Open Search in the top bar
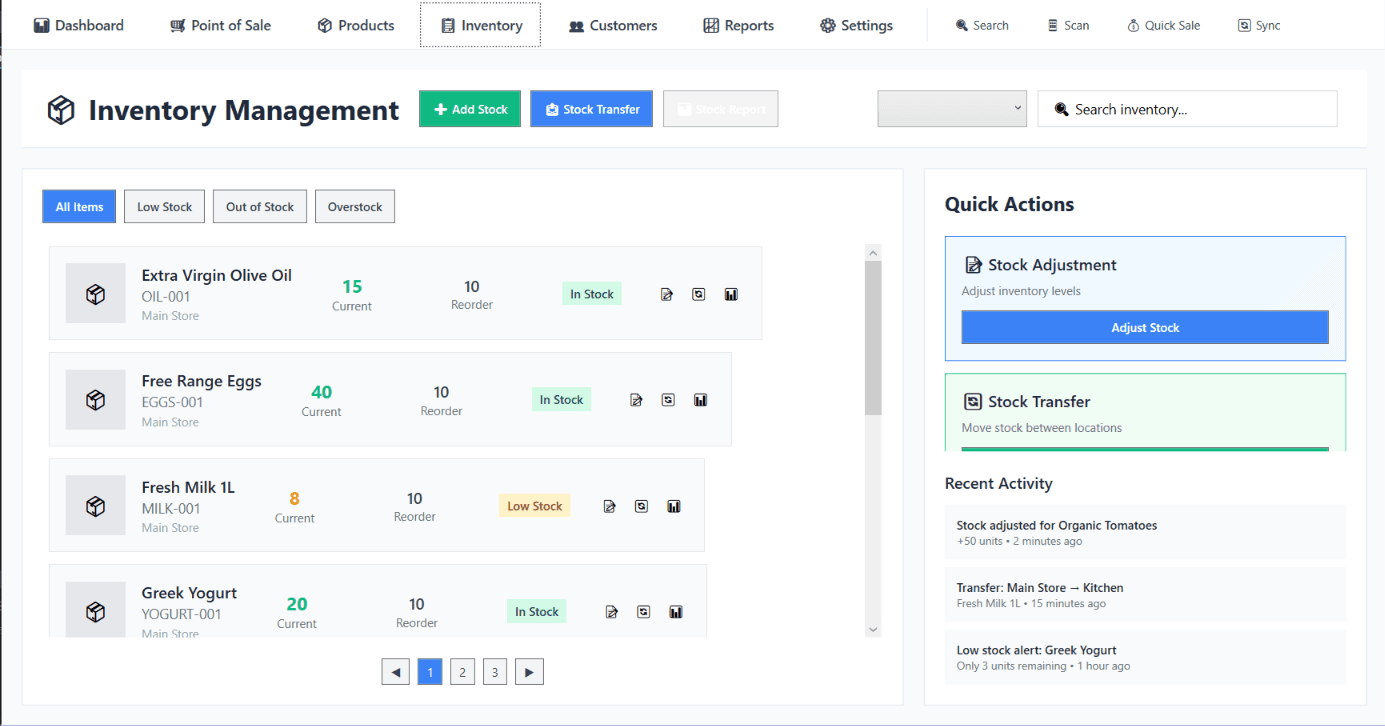The width and height of the screenshot is (1385, 726). [982, 25]
